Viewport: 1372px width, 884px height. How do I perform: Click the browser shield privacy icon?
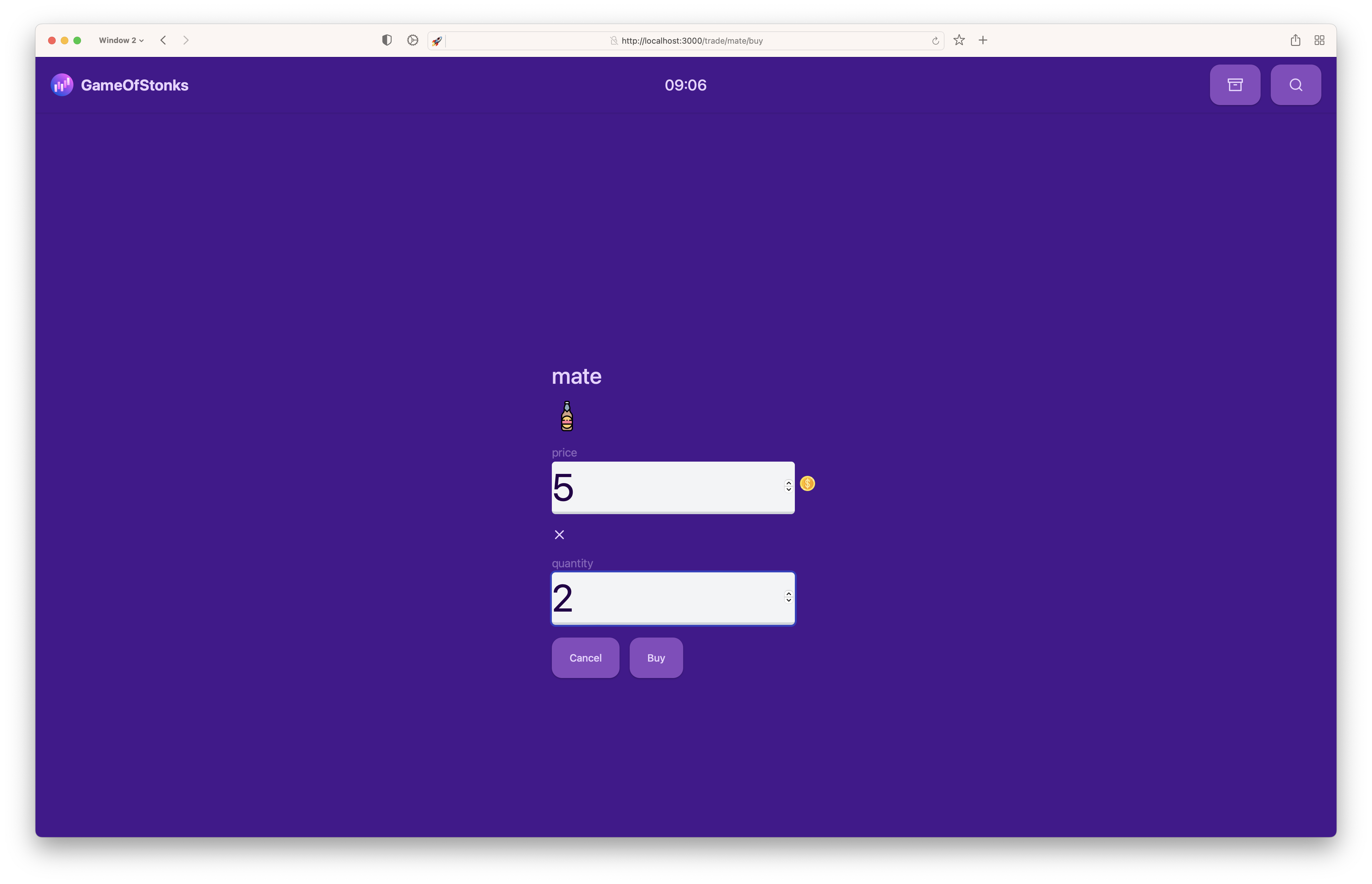pyautogui.click(x=387, y=40)
